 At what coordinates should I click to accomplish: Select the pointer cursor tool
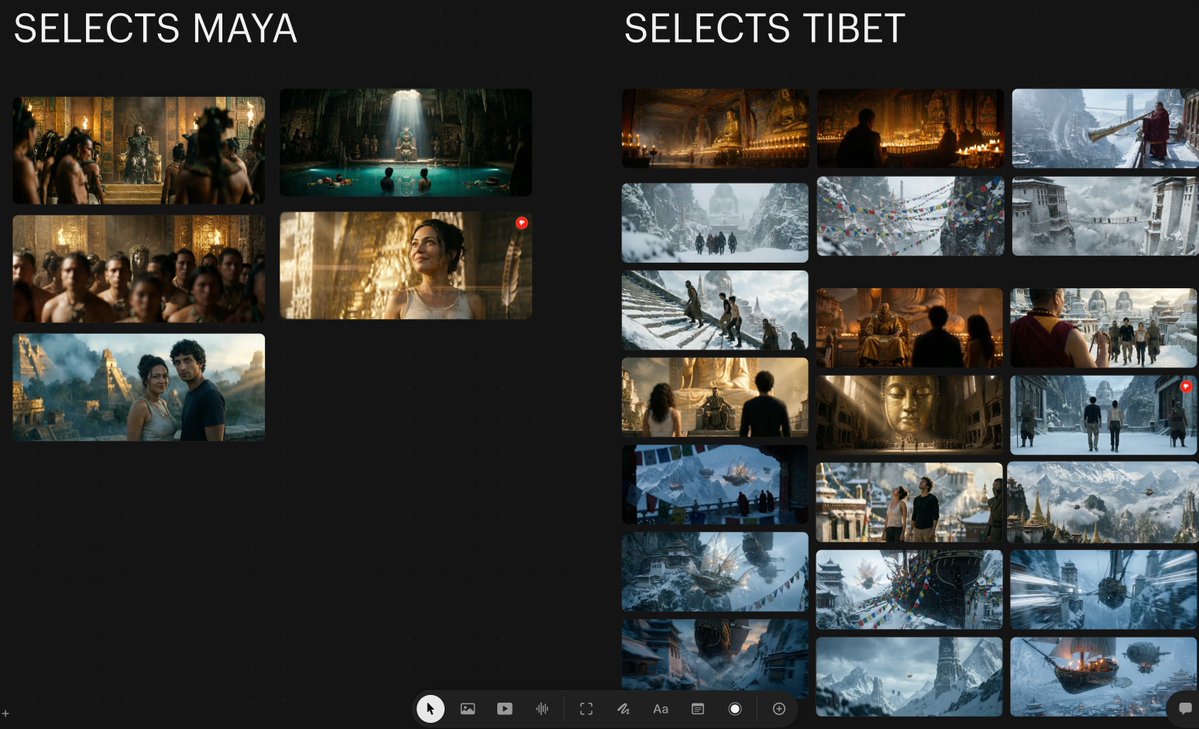(x=431, y=709)
